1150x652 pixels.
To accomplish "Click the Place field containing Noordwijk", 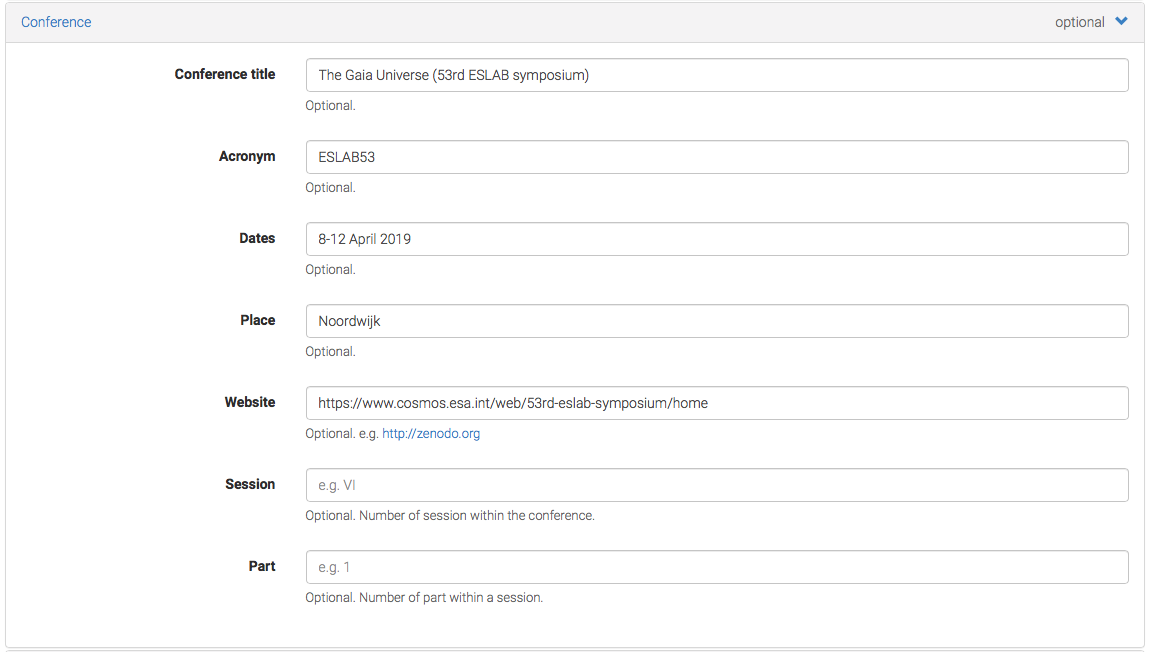I will click(x=717, y=321).
